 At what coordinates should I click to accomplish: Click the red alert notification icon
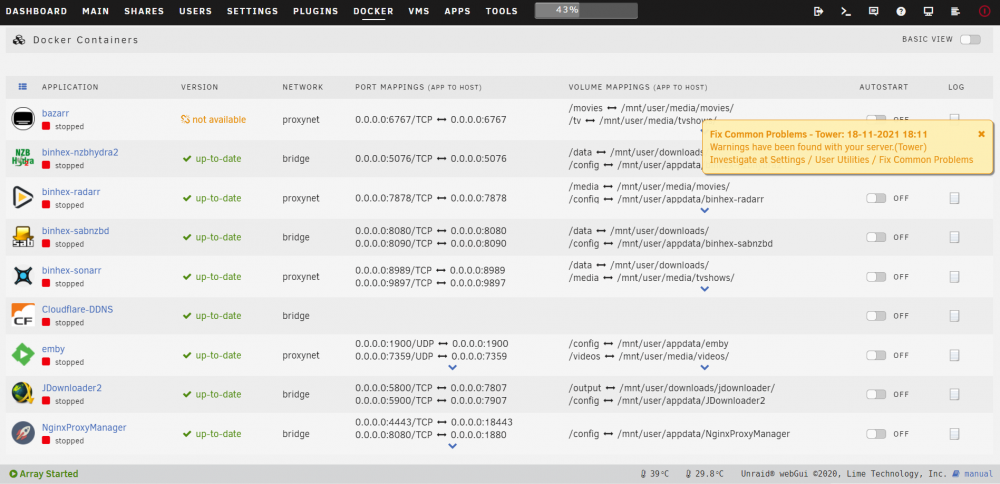tap(984, 11)
